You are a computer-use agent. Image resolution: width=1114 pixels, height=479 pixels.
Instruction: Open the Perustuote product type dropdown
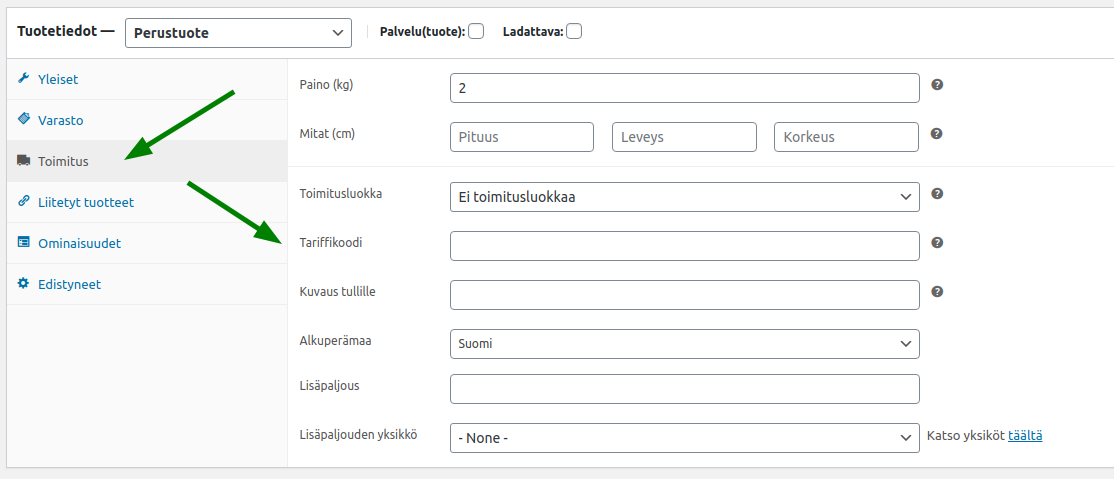point(238,33)
